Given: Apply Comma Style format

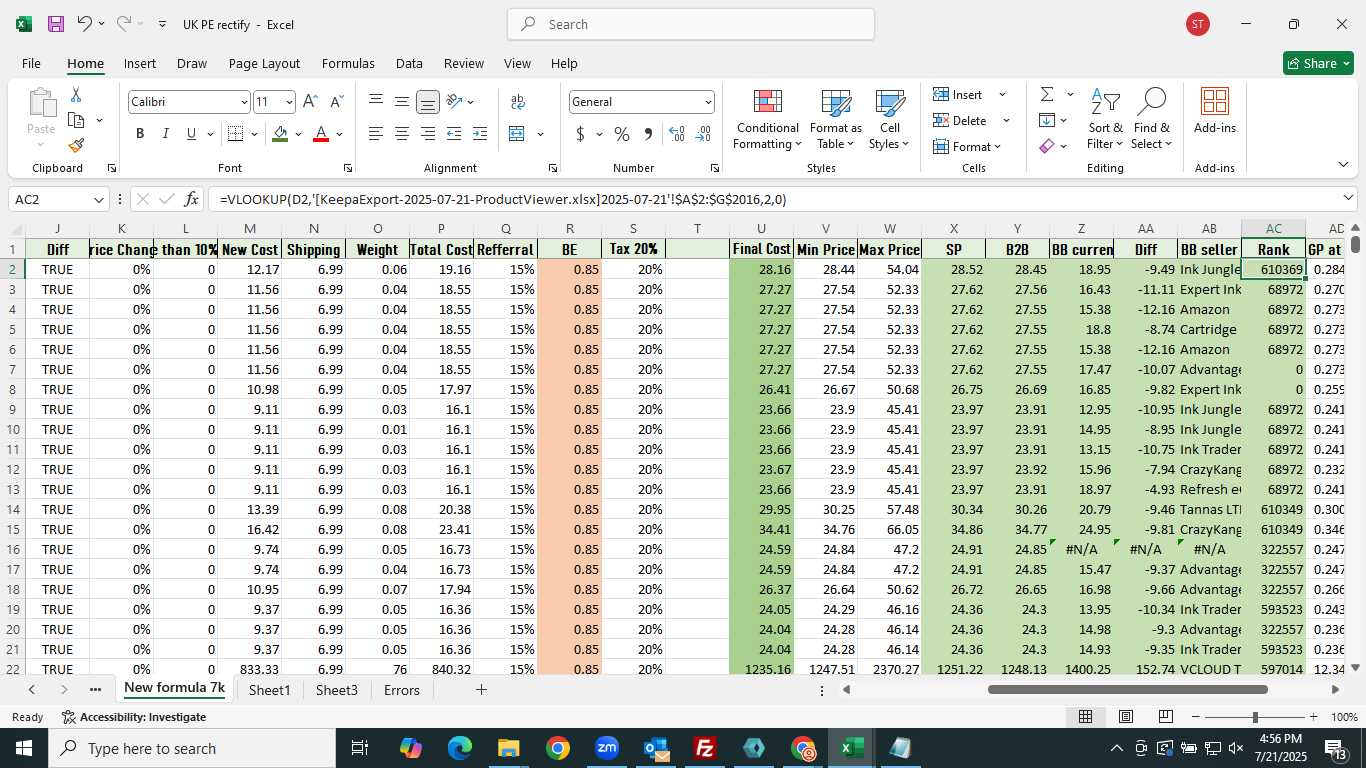Looking at the screenshot, I should [648, 134].
